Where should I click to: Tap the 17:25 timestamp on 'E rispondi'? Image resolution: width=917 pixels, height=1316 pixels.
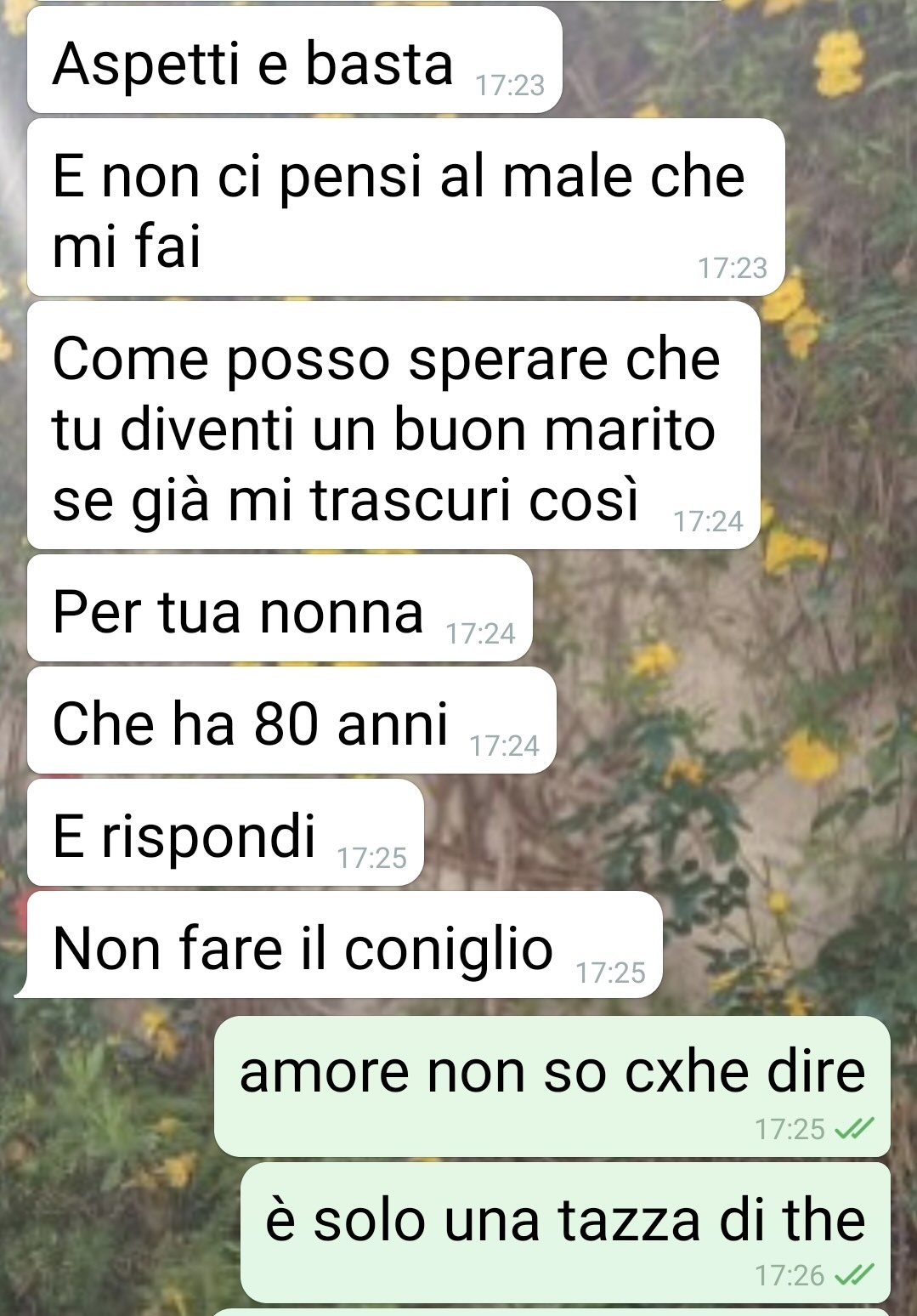pos(372,858)
